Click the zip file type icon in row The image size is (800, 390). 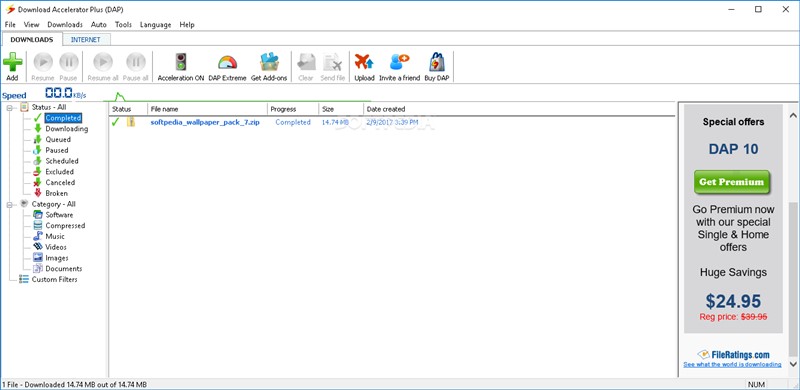(131, 122)
